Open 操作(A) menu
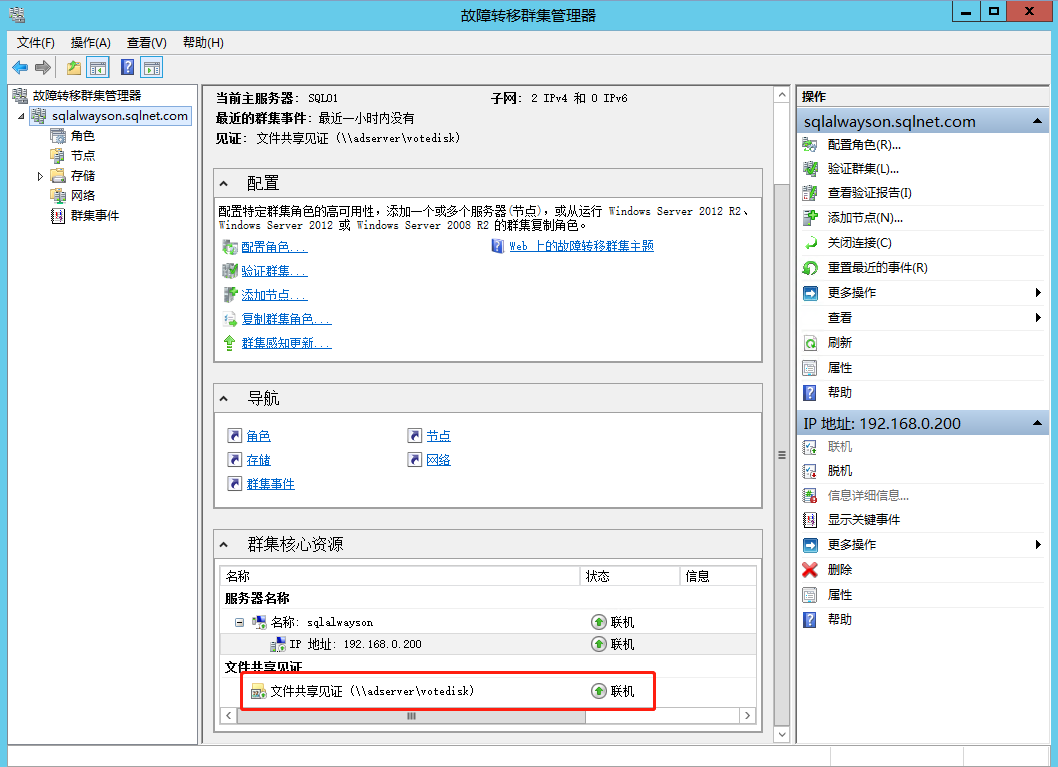The image size is (1058, 767). tap(90, 42)
